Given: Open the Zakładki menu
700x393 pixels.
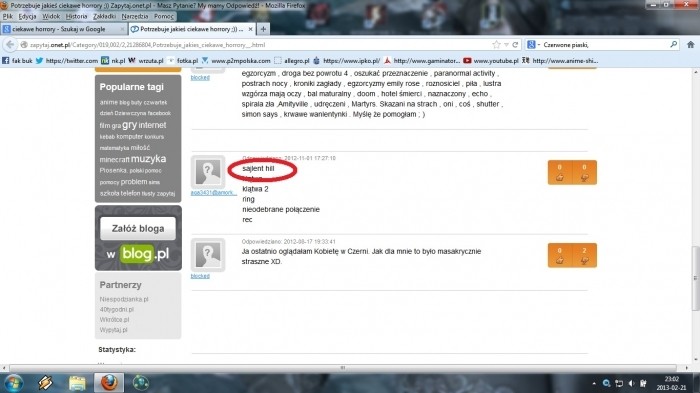Looking at the screenshot, I should pos(104,16).
